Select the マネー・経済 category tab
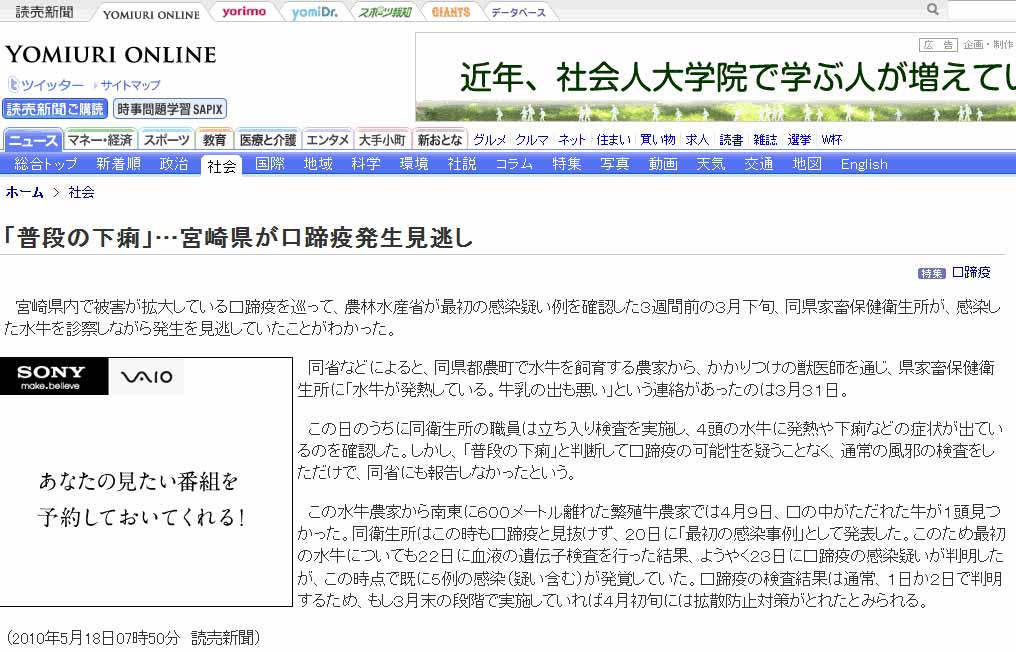 (x=100, y=140)
